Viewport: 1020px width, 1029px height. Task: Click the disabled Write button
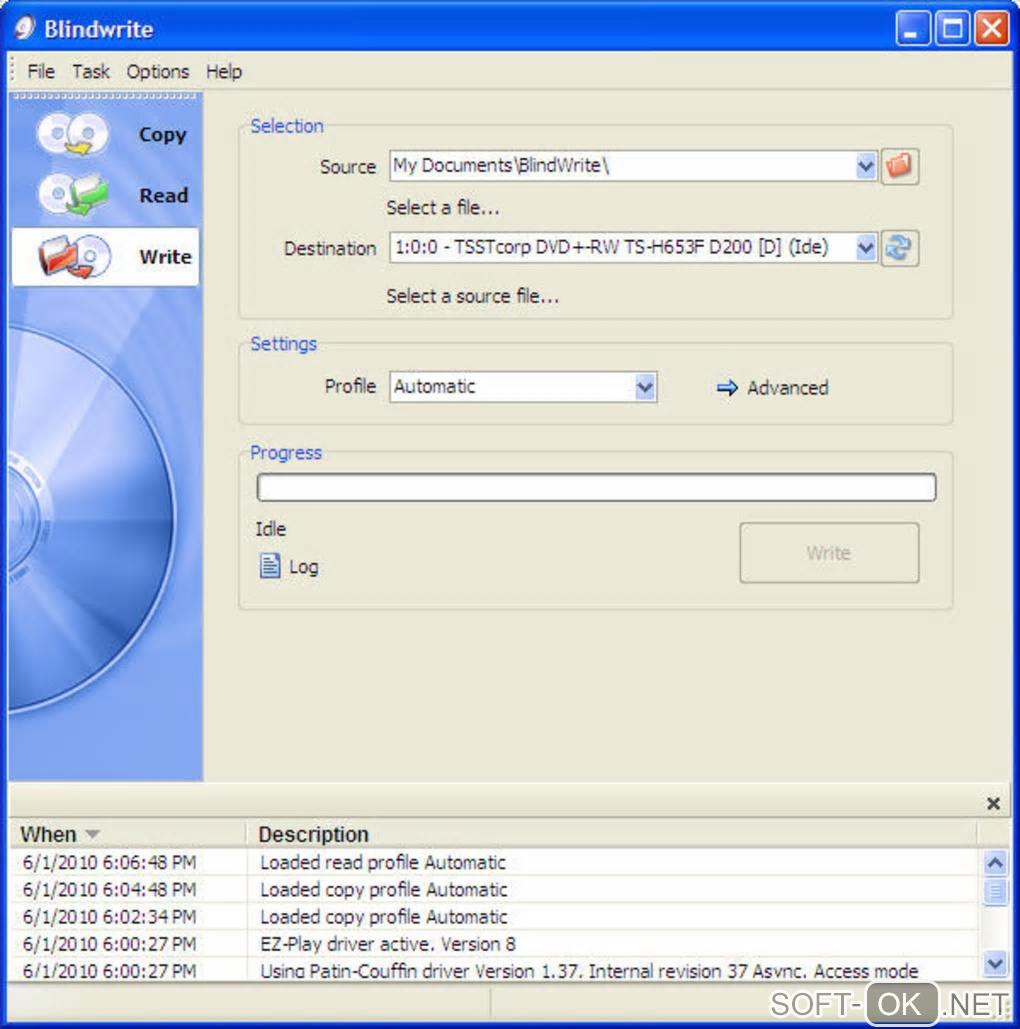829,553
